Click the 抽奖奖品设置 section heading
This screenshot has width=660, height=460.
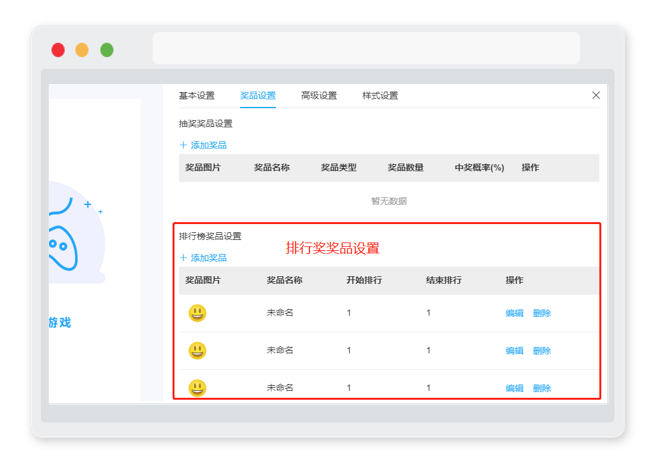tap(205, 124)
